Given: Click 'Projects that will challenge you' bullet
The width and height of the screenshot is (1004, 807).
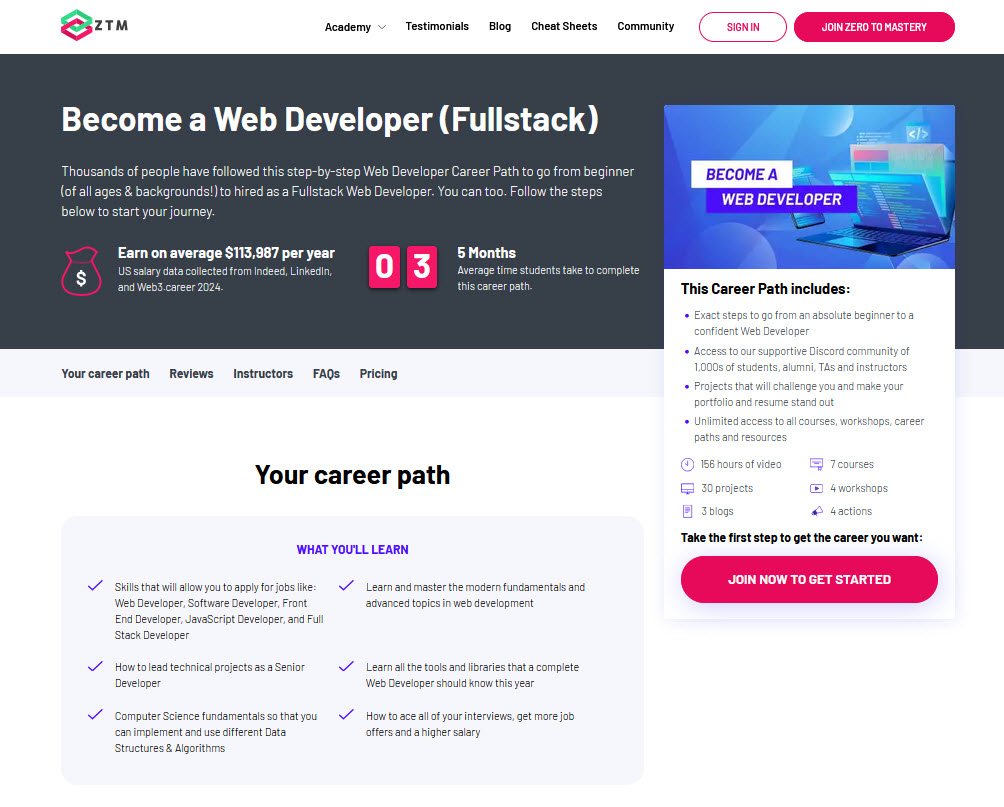Looking at the screenshot, I should [798, 394].
